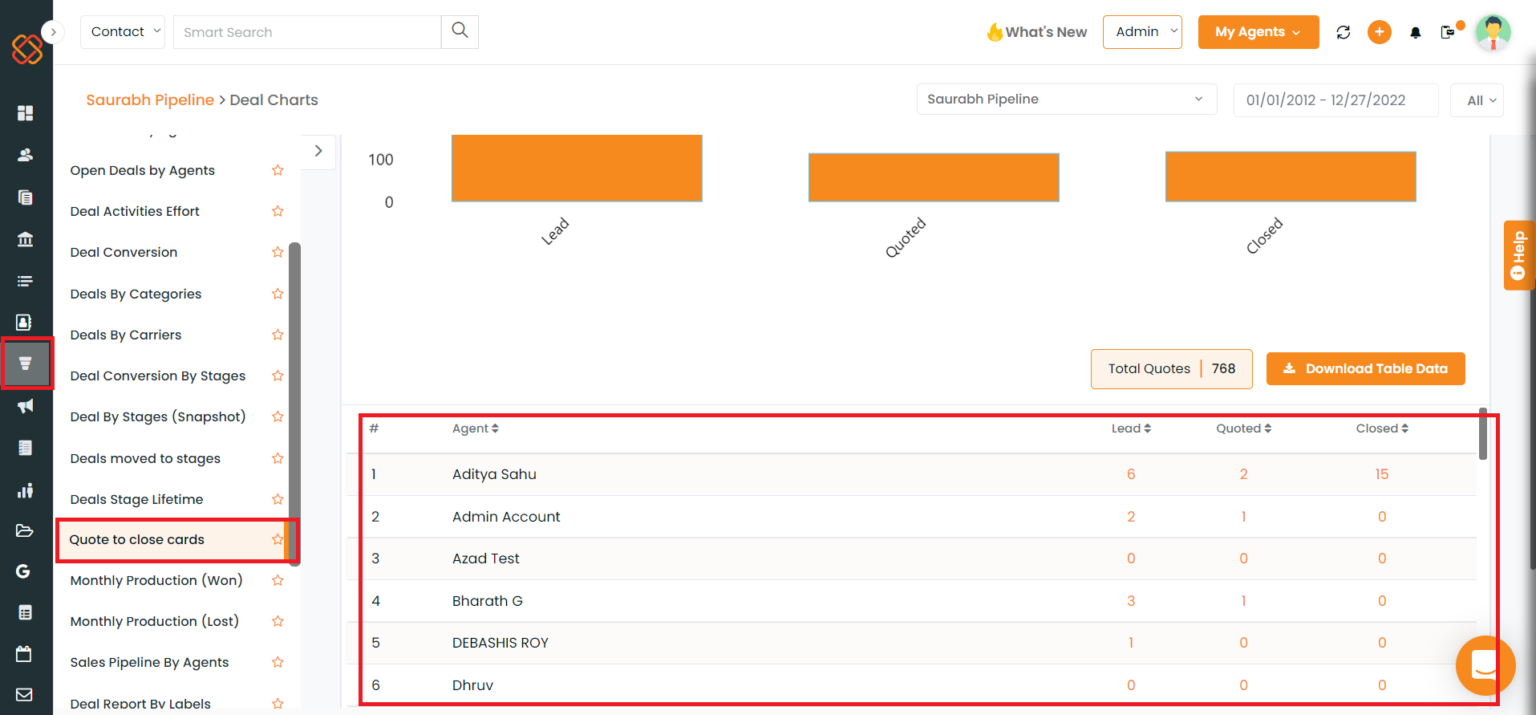Open notifications with the bell icon
Screen dimensions: 1536x715
[1414, 31]
